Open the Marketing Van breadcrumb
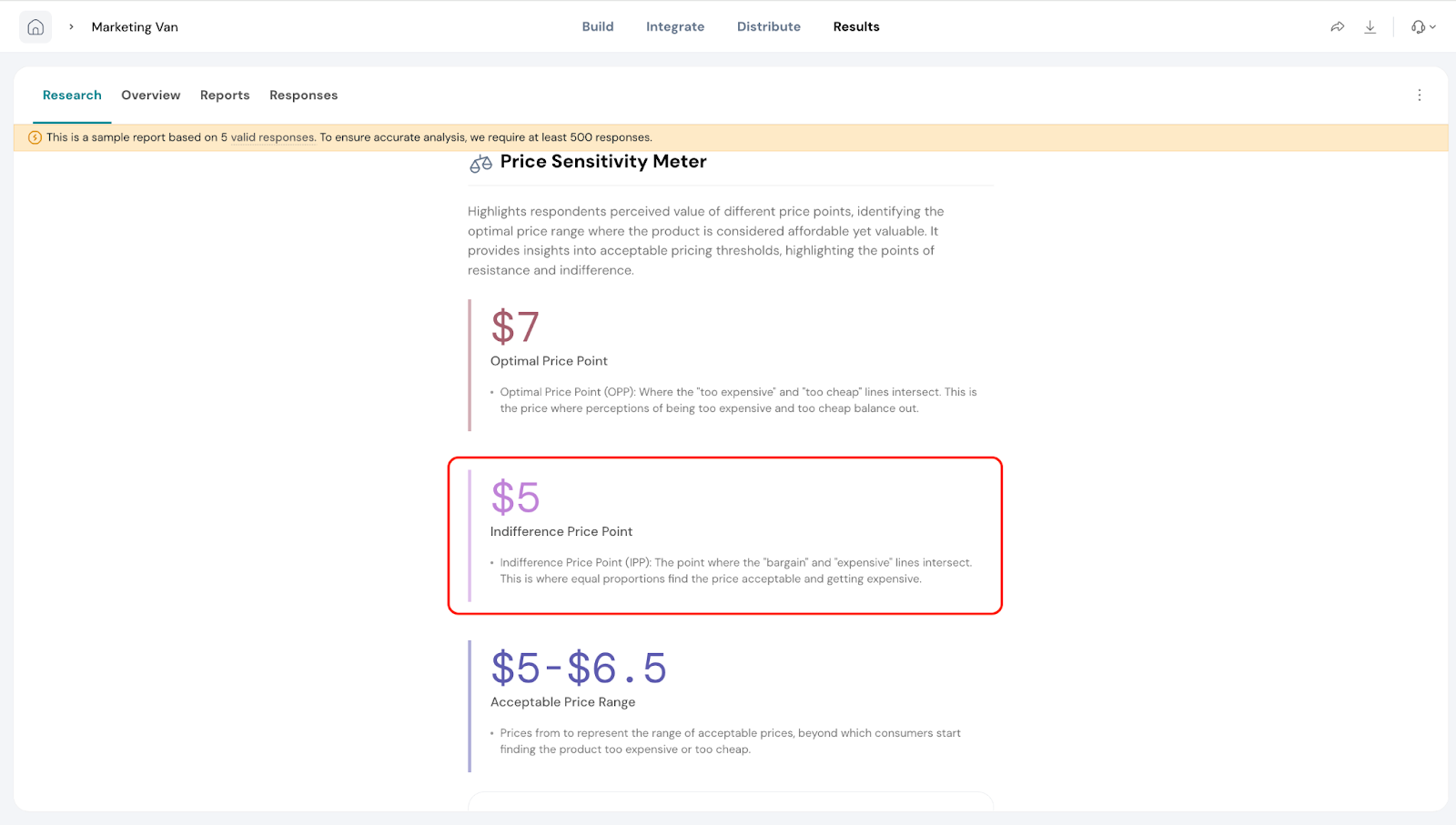 tap(135, 27)
